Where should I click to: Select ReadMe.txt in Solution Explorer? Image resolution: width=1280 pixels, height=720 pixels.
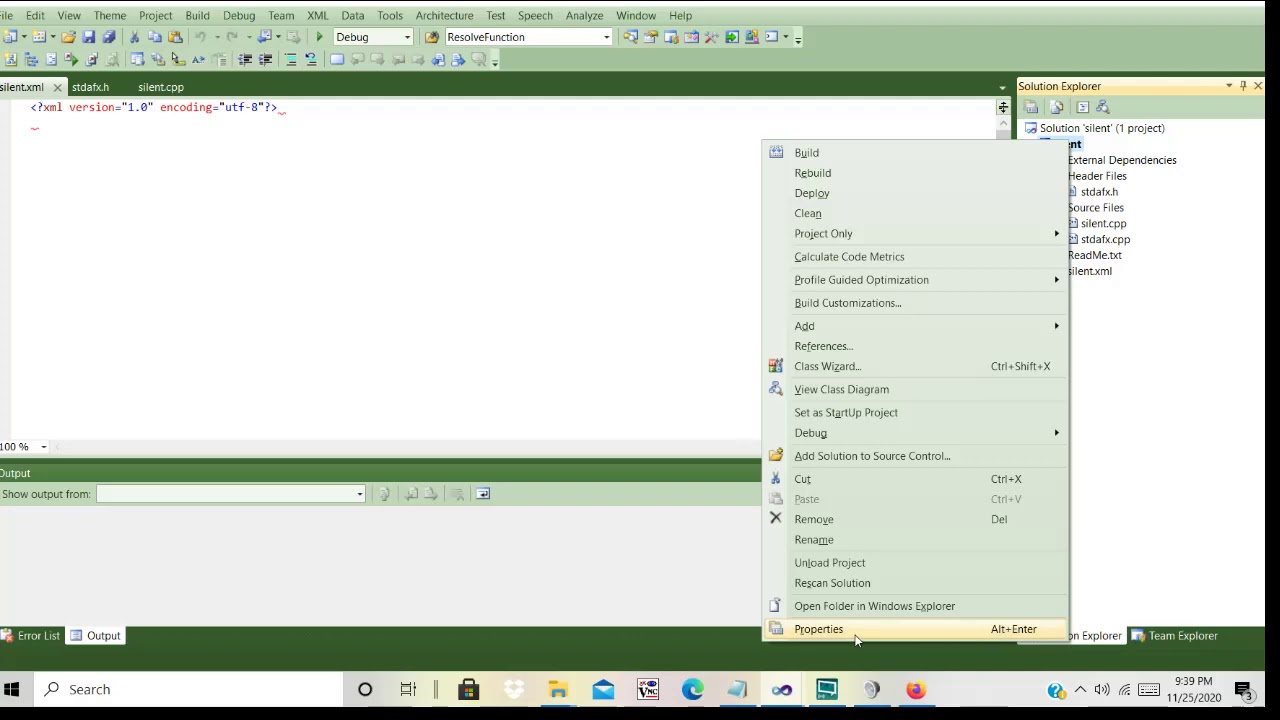(x=1095, y=255)
